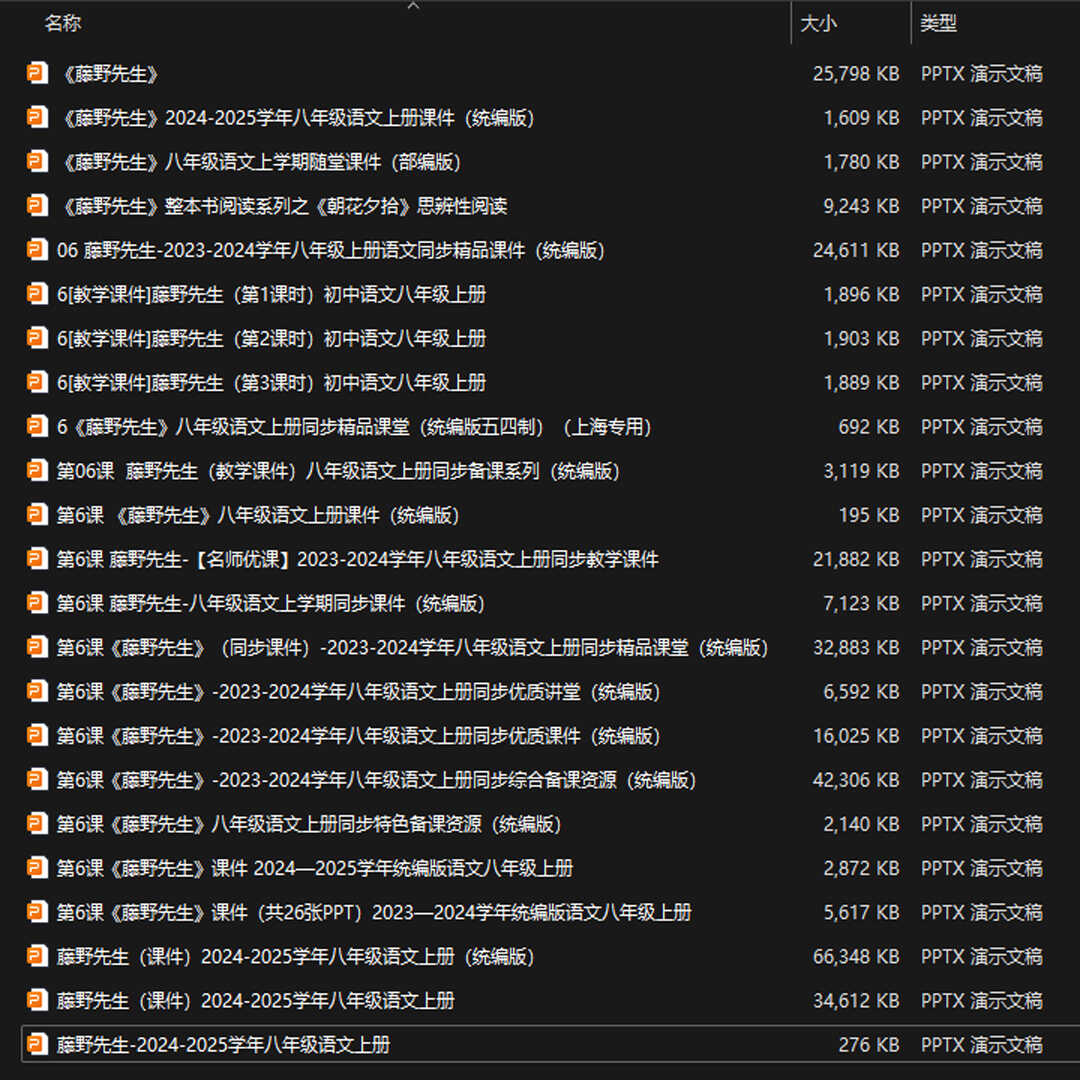Click icon of the 同步优质课件 file
Screen dimensions: 1080x1080
(x=37, y=734)
